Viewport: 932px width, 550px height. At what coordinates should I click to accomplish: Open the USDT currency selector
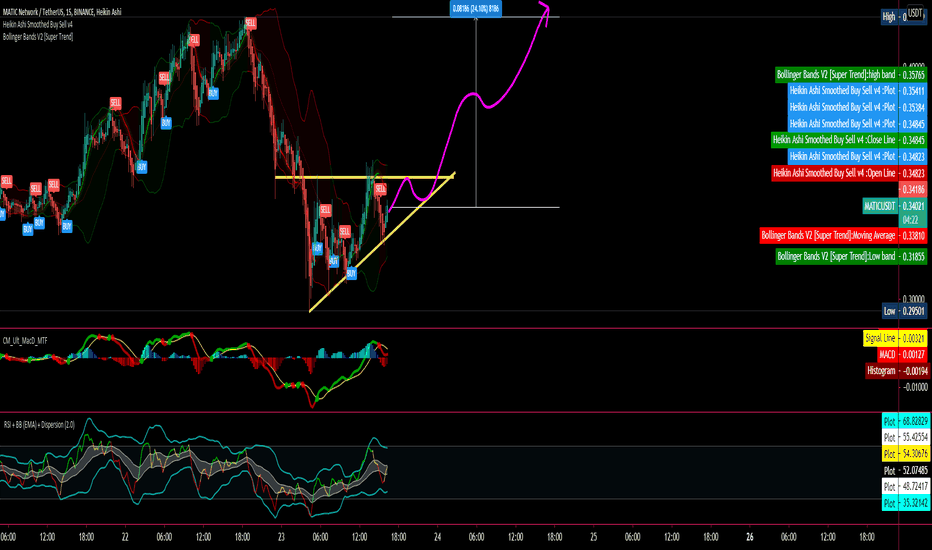(x=915, y=13)
